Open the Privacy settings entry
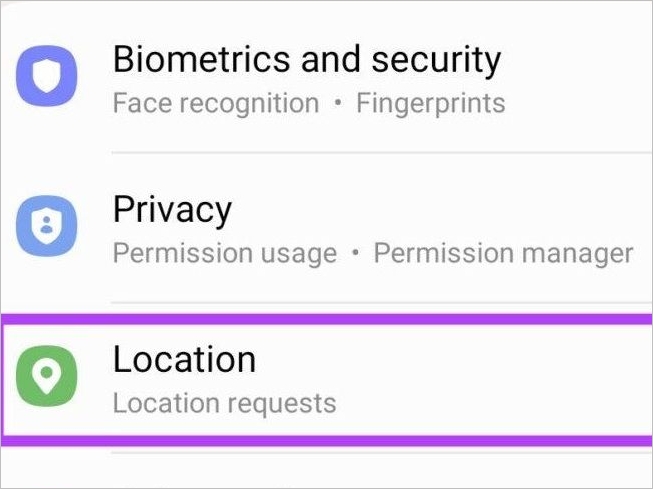Screen dimensions: 653x489 click(172, 210)
